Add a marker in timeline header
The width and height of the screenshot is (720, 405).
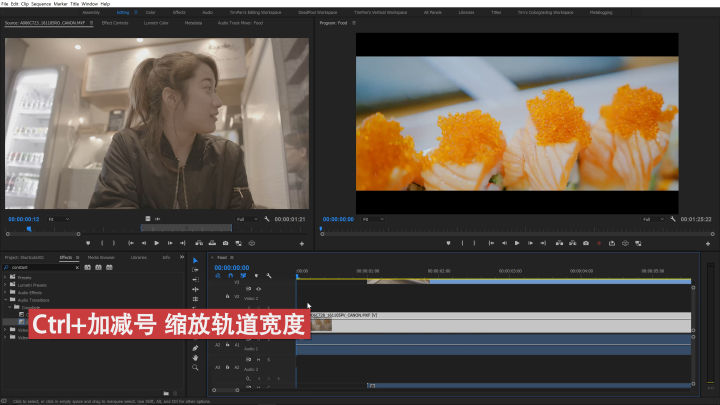coord(256,276)
